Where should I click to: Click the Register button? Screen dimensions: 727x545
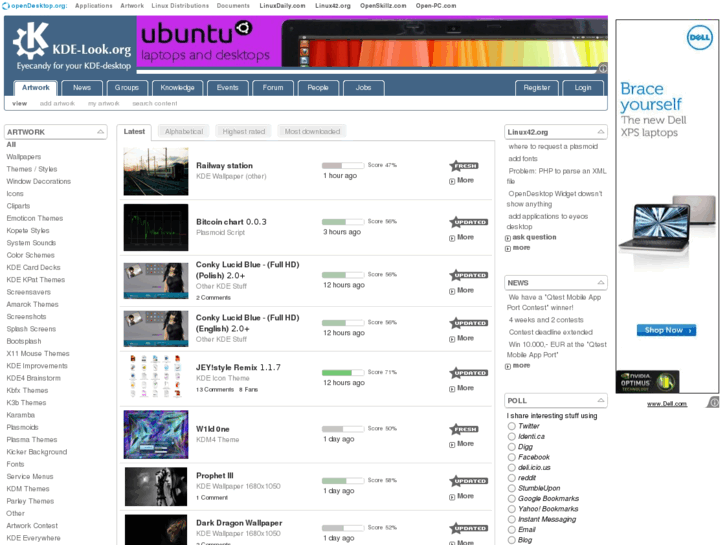click(x=536, y=88)
